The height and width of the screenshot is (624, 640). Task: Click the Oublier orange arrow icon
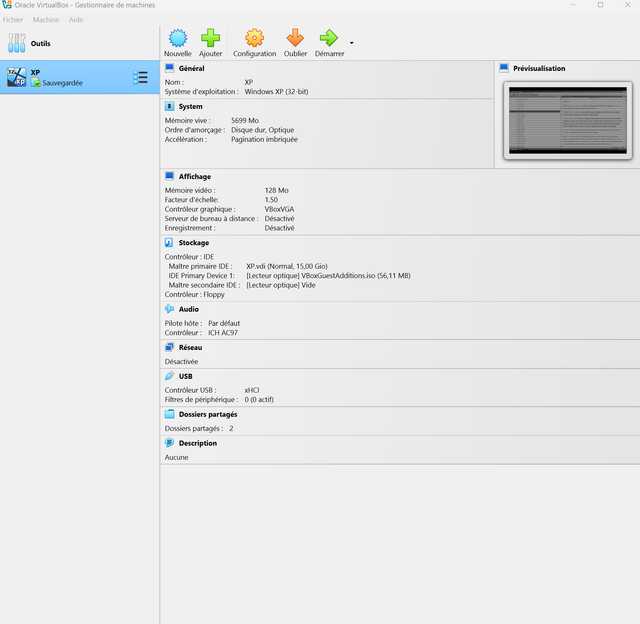pyautogui.click(x=295, y=38)
